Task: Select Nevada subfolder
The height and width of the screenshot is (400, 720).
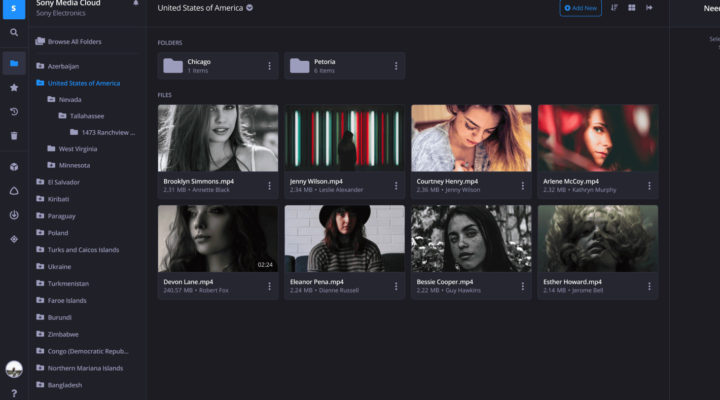Action: pos(64,99)
